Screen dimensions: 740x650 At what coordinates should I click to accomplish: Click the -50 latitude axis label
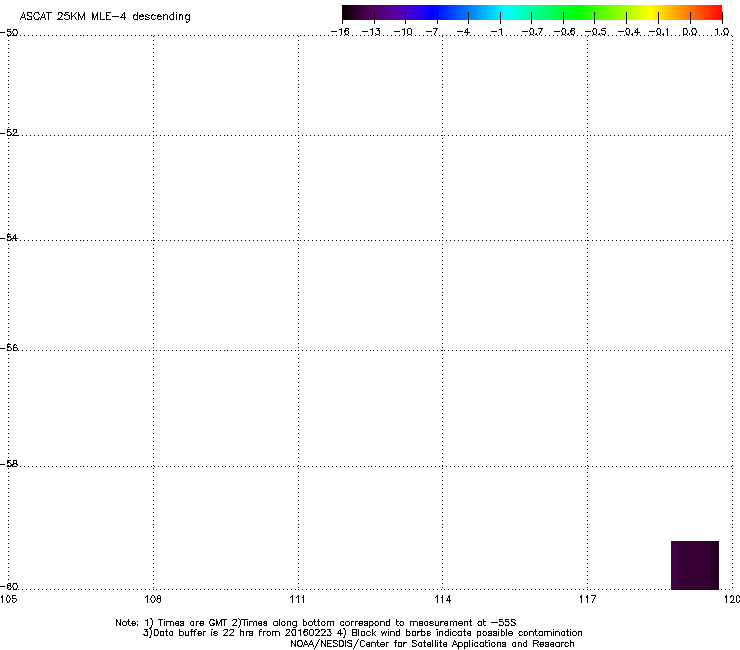tap(9, 33)
